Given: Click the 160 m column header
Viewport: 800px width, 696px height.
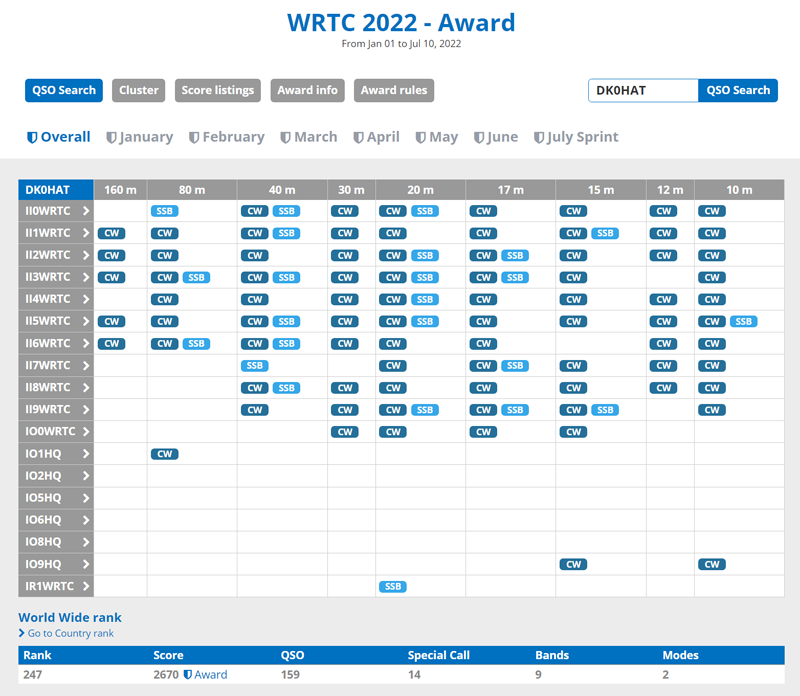Looking at the screenshot, I should click(x=120, y=190).
